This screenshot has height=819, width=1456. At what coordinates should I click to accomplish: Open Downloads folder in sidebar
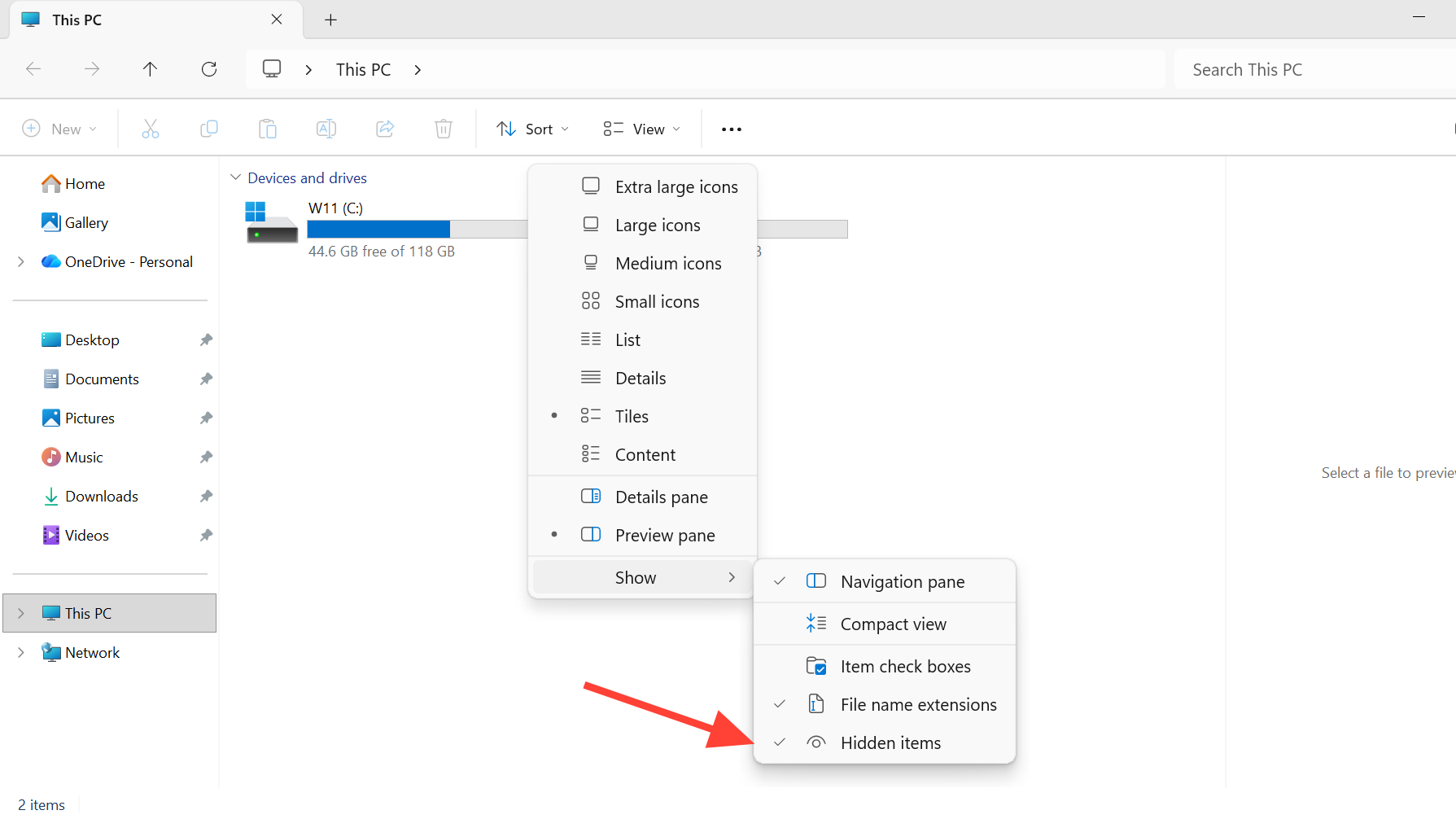pyautogui.click(x=101, y=496)
